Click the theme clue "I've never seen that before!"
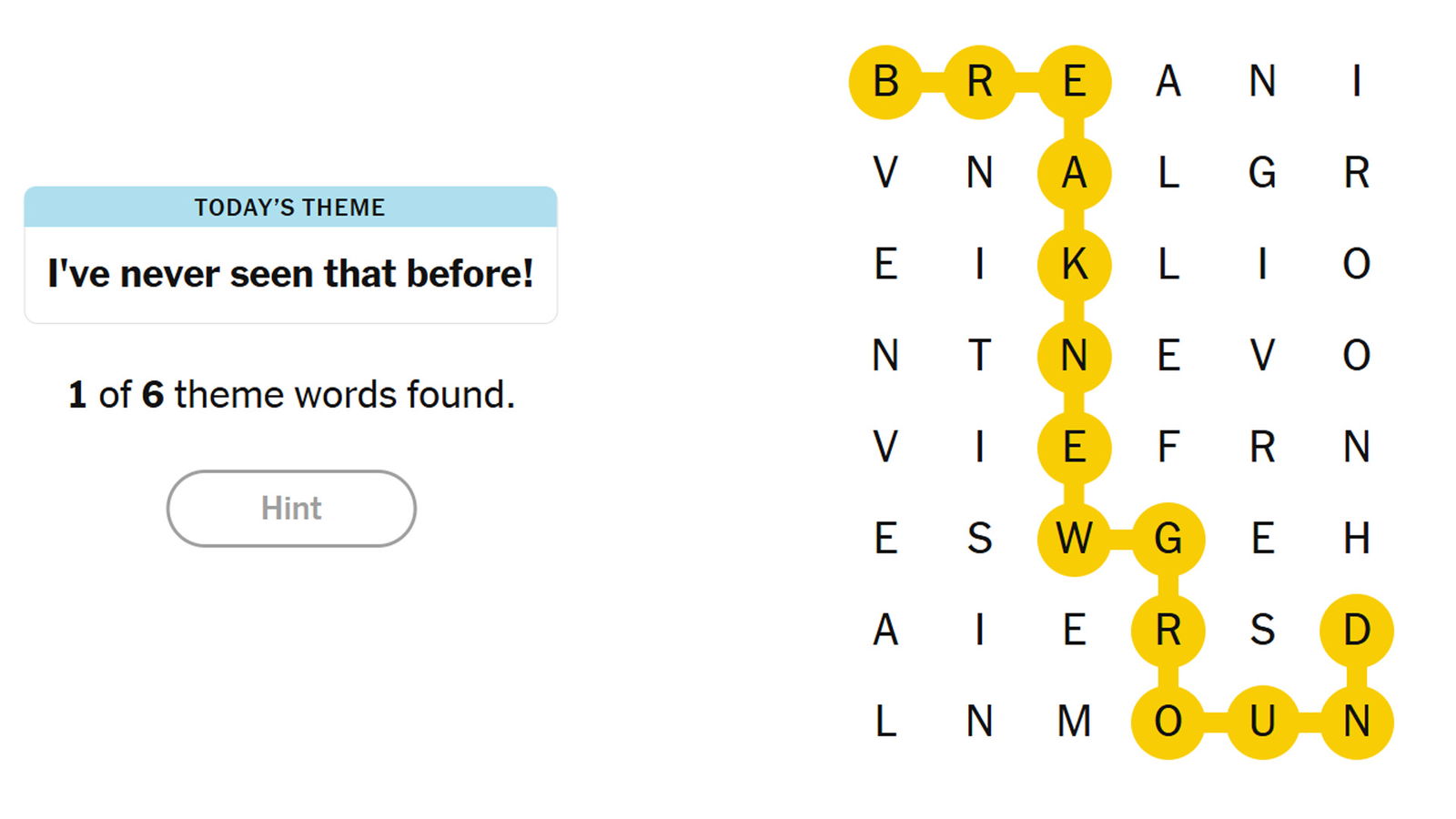The width and height of the screenshot is (1456, 819). (x=290, y=274)
